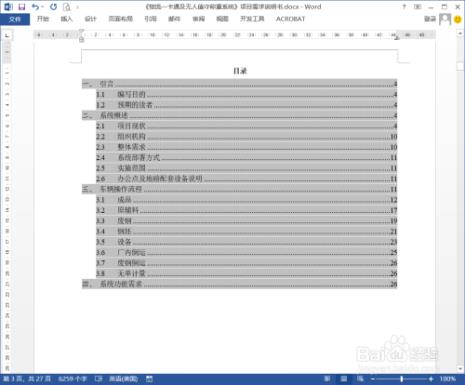This screenshot has width=465, height=385.
Task: Click the language indicator 英语(美国) in status bar
Action: pyautogui.click(x=124, y=379)
